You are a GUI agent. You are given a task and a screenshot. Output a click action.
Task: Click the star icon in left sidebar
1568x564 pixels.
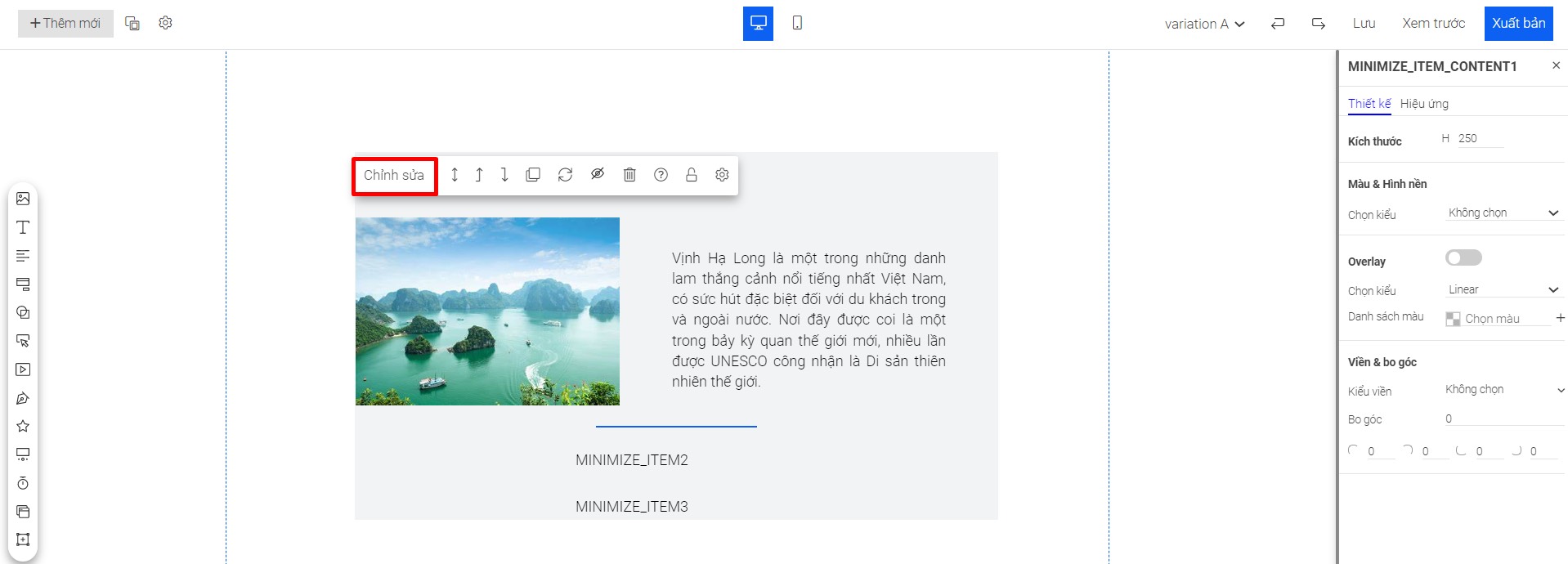click(23, 426)
